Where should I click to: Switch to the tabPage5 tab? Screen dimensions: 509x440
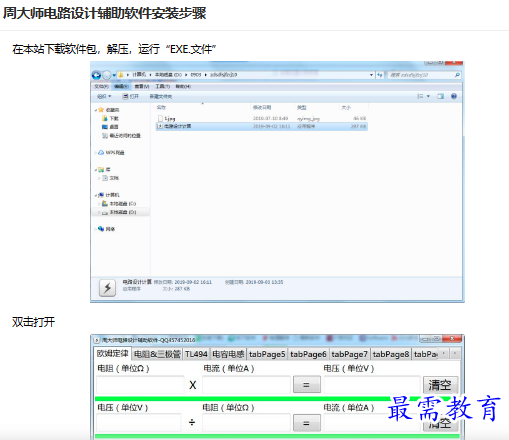(x=267, y=354)
